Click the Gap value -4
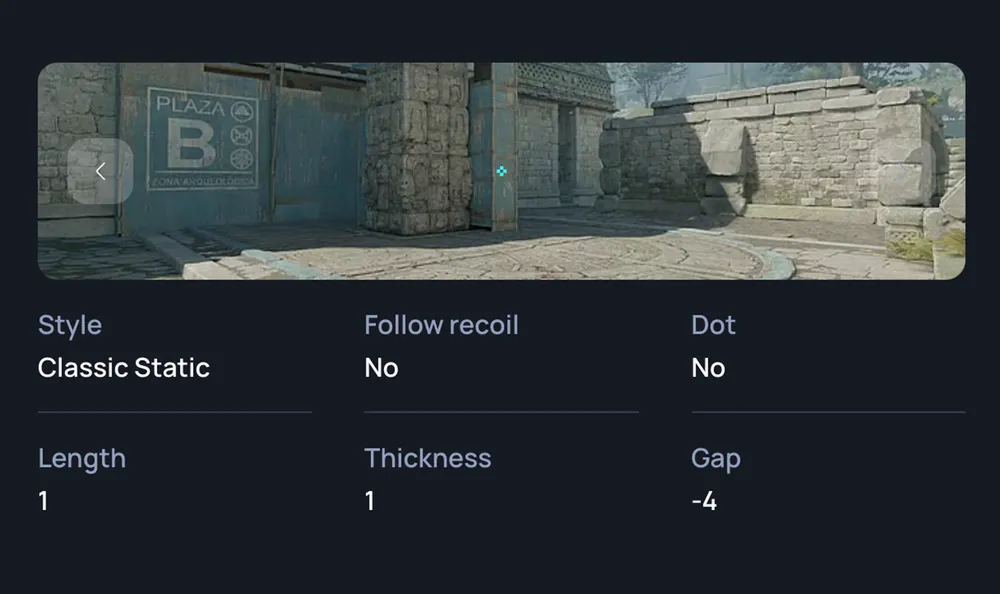This screenshot has height=594, width=1000. click(704, 501)
